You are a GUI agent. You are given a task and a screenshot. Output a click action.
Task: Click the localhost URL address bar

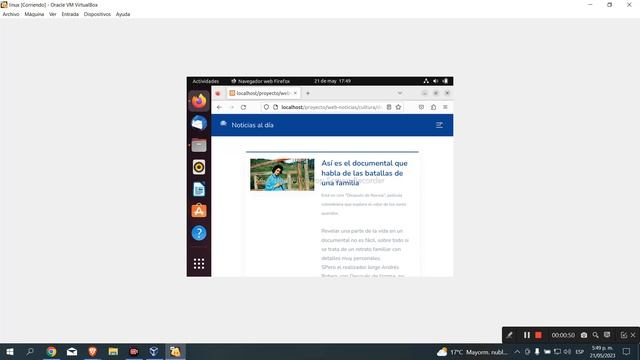click(x=331, y=107)
